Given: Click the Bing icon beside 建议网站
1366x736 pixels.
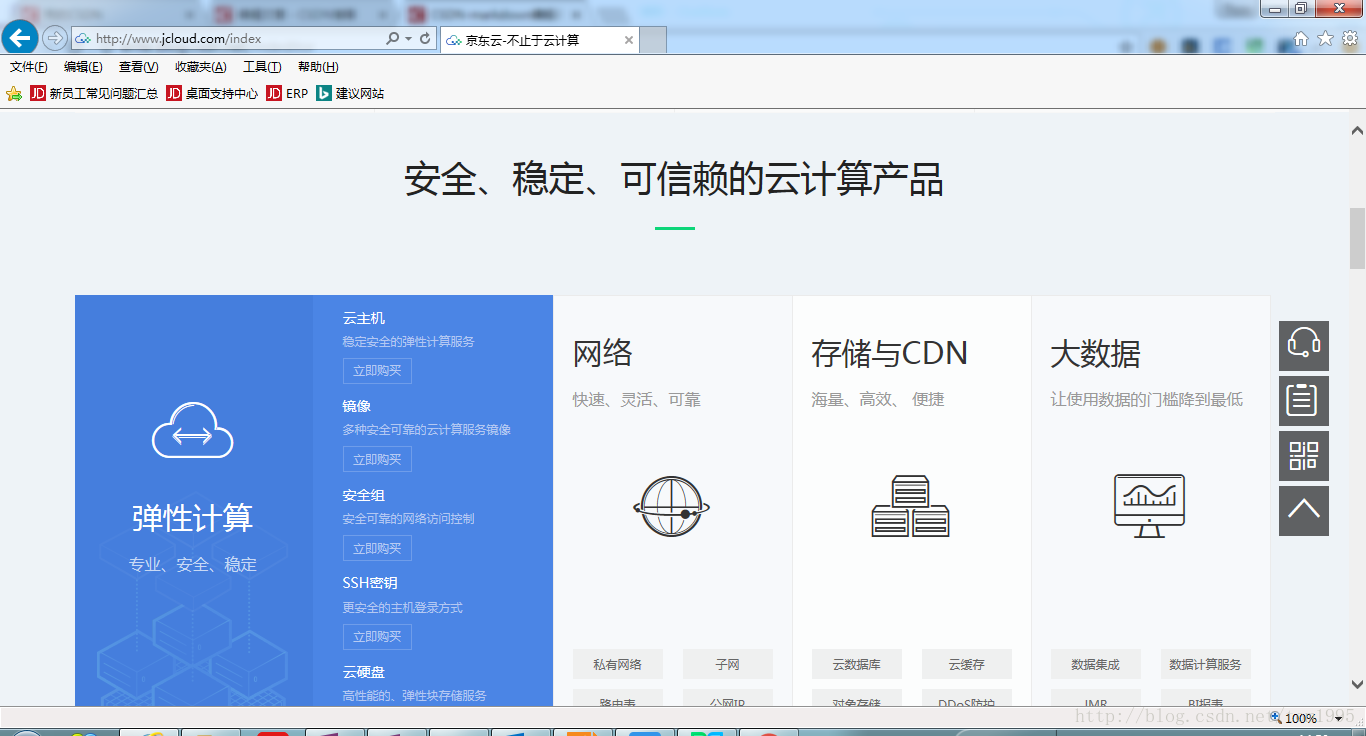Looking at the screenshot, I should coord(324,94).
